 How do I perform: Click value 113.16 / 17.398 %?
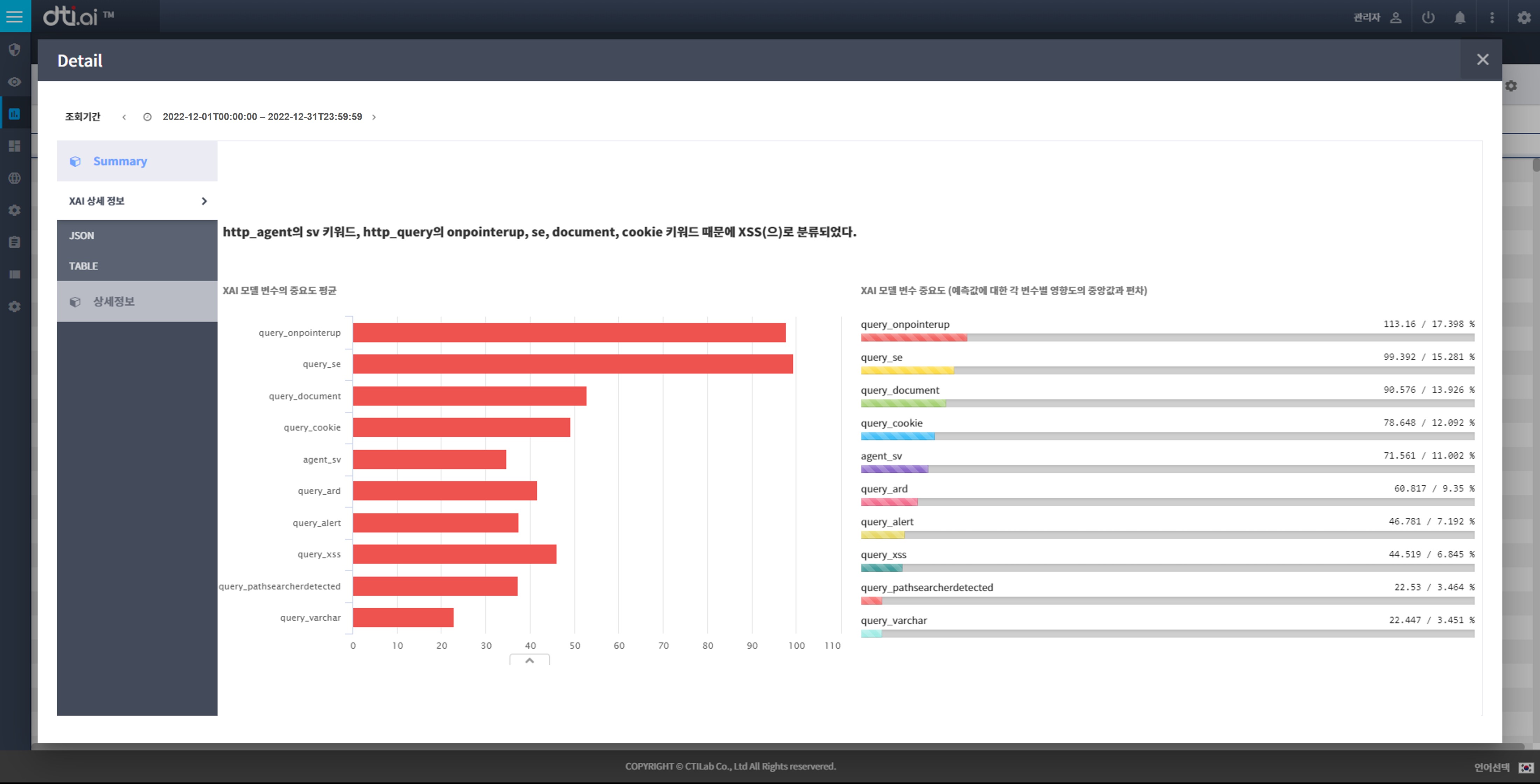tap(1429, 324)
